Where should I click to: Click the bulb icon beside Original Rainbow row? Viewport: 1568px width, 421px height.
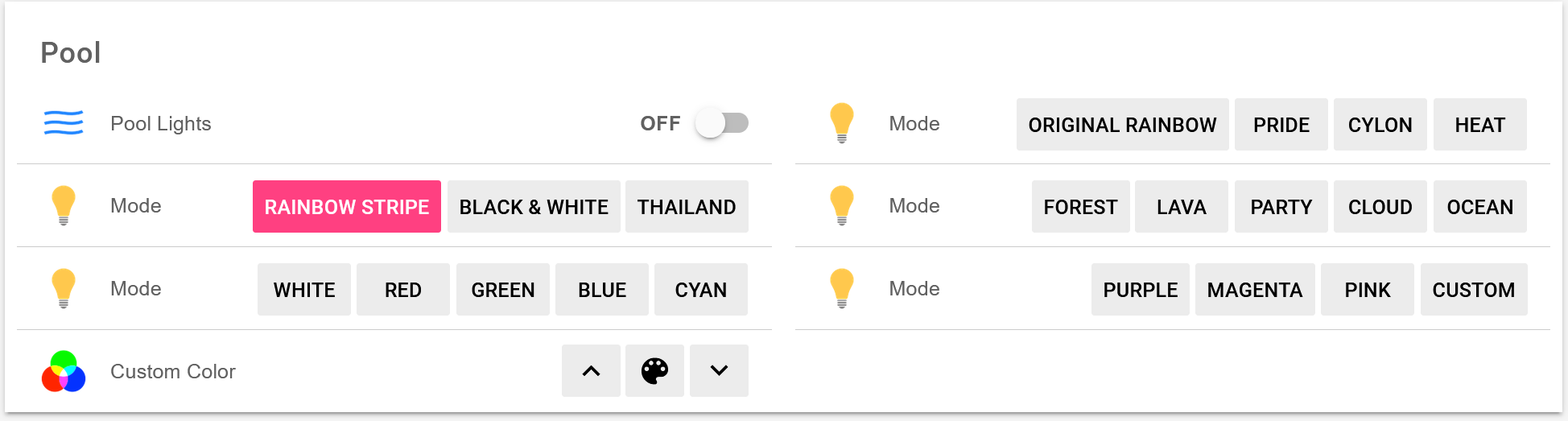pos(842,123)
